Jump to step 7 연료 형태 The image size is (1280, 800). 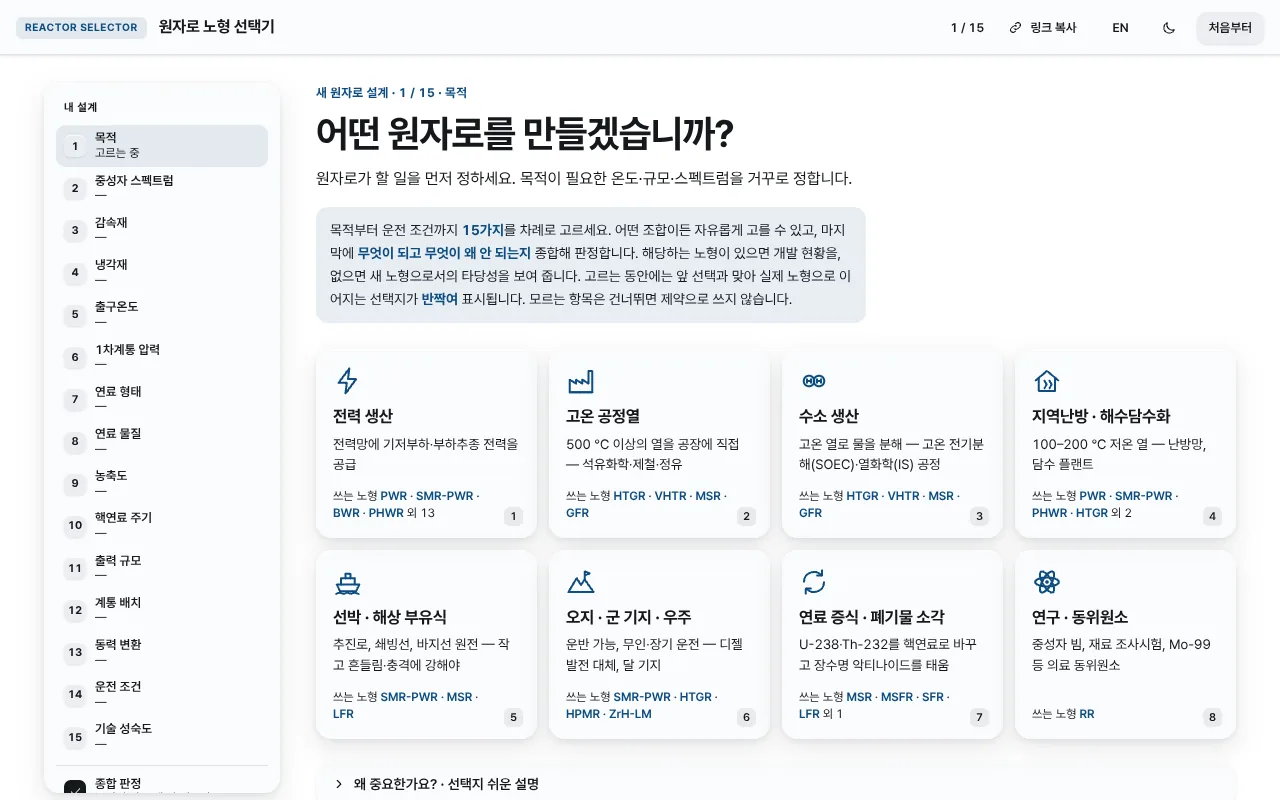(162, 399)
